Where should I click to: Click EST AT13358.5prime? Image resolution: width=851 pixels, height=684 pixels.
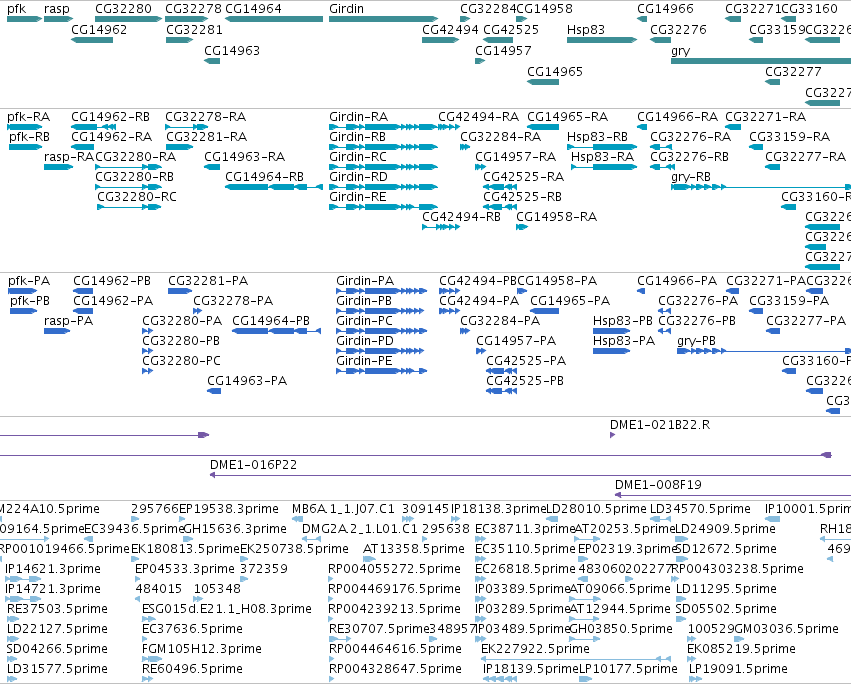point(414,549)
